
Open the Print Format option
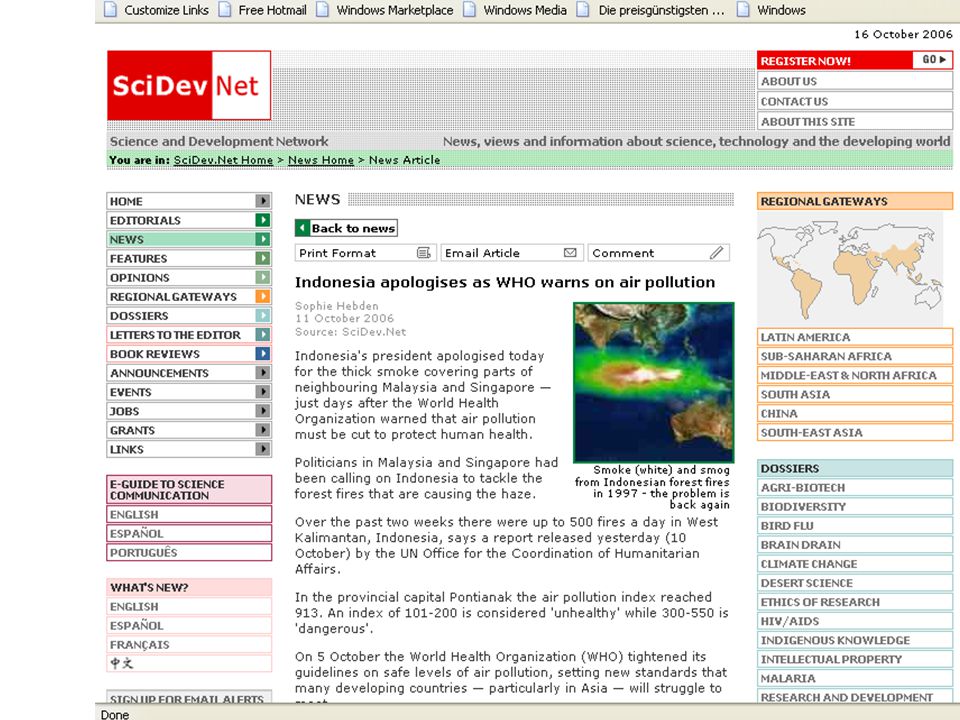365,253
